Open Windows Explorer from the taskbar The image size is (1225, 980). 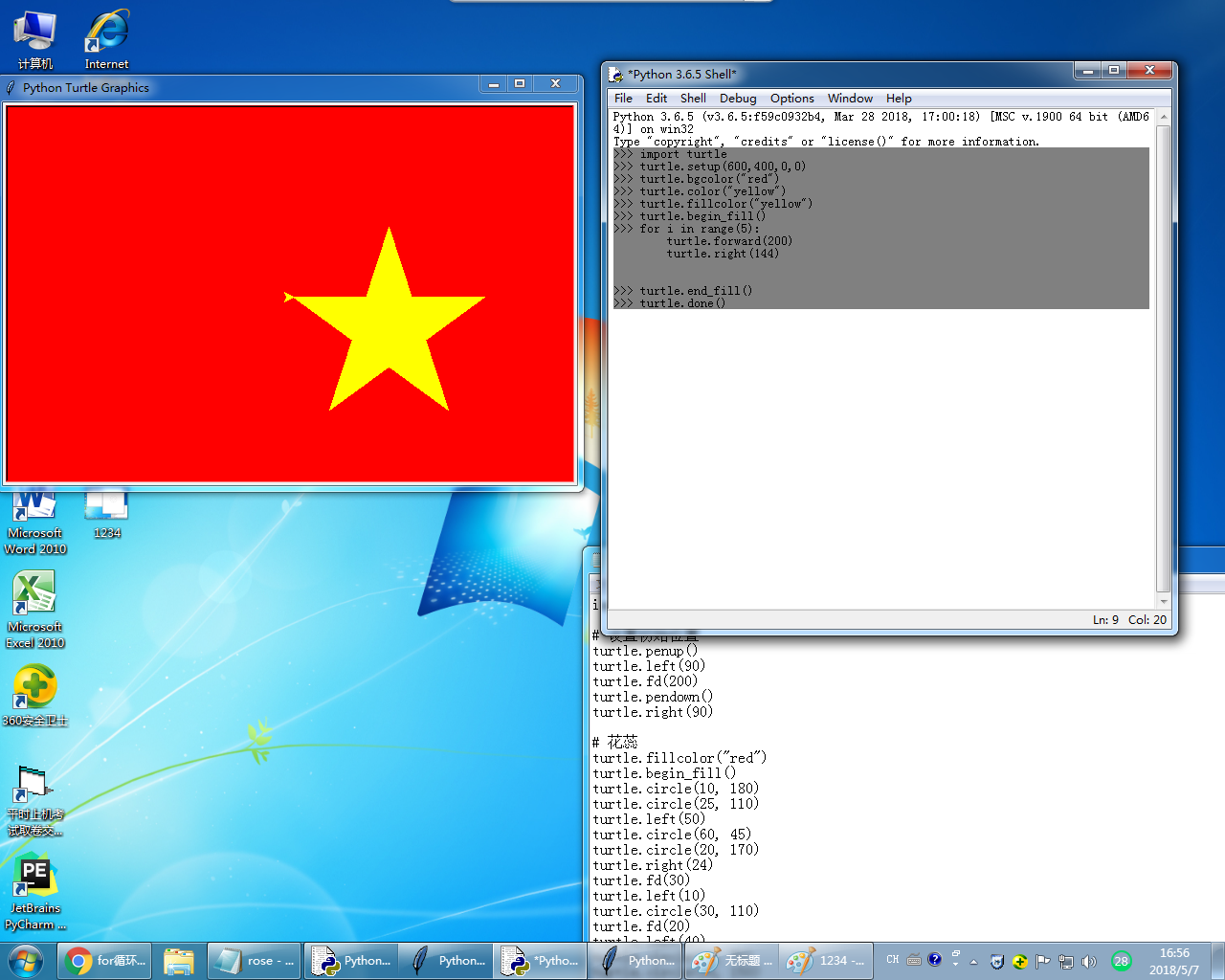click(179, 961)
